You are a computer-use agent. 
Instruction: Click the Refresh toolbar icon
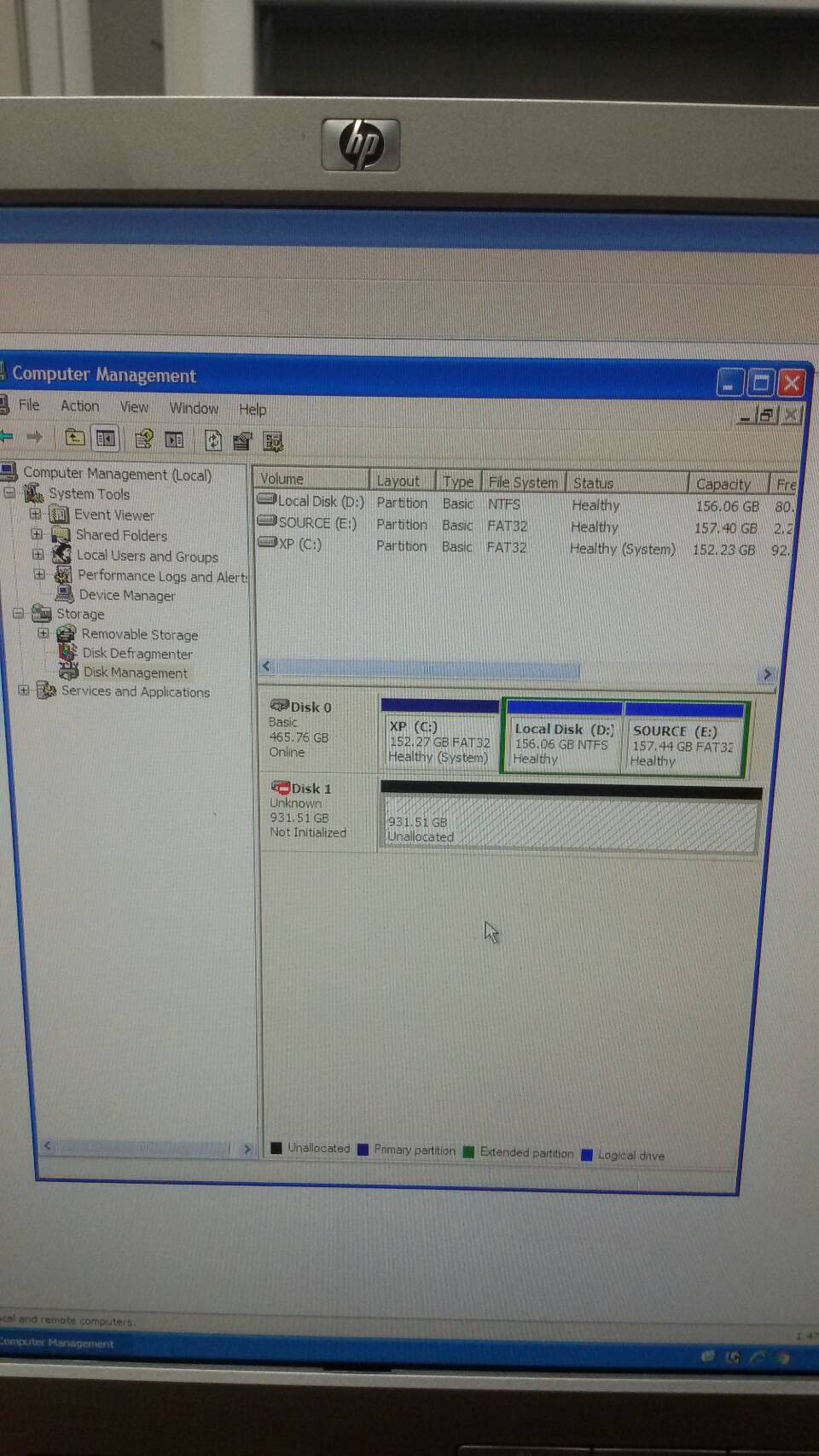pyautogui.click(x=212, y=440)
